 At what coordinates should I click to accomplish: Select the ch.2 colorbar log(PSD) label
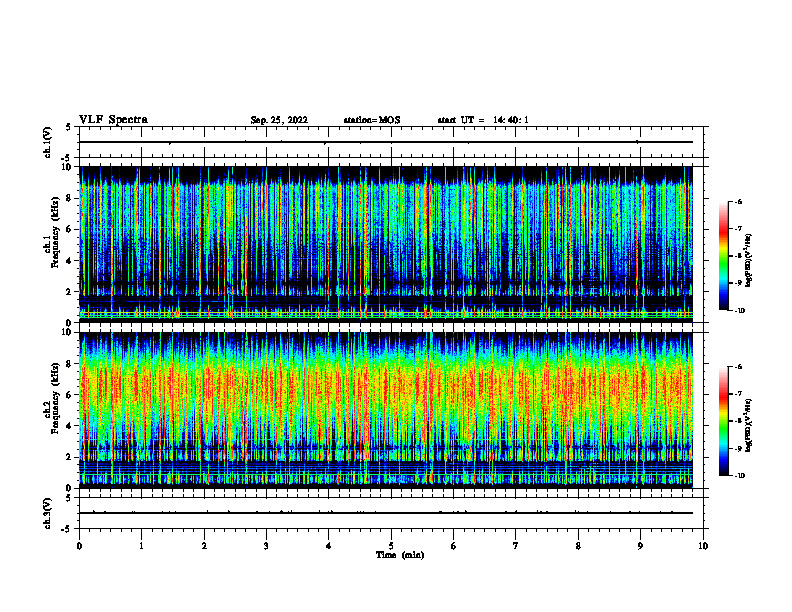click(x=750, y=424)
